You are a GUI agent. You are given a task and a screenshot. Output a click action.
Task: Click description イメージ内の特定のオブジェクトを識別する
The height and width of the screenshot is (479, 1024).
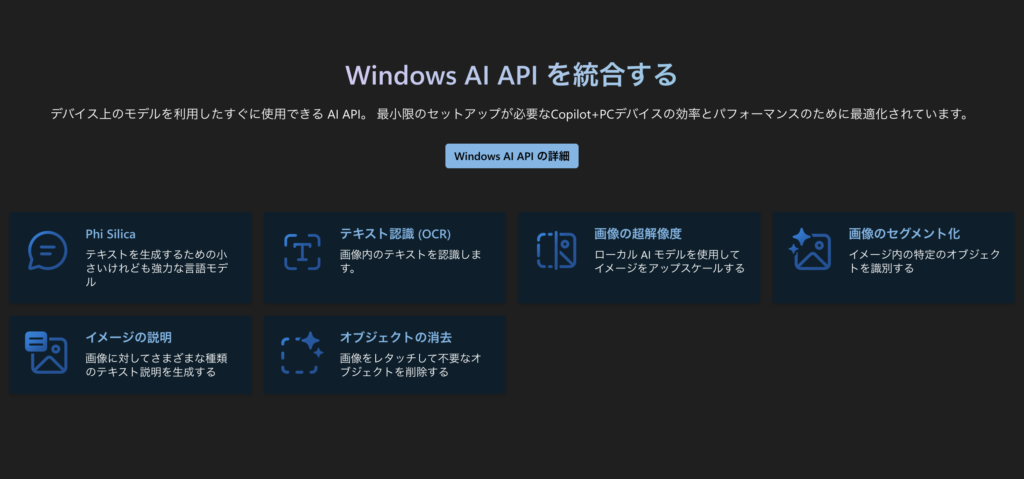coord(925,261)
